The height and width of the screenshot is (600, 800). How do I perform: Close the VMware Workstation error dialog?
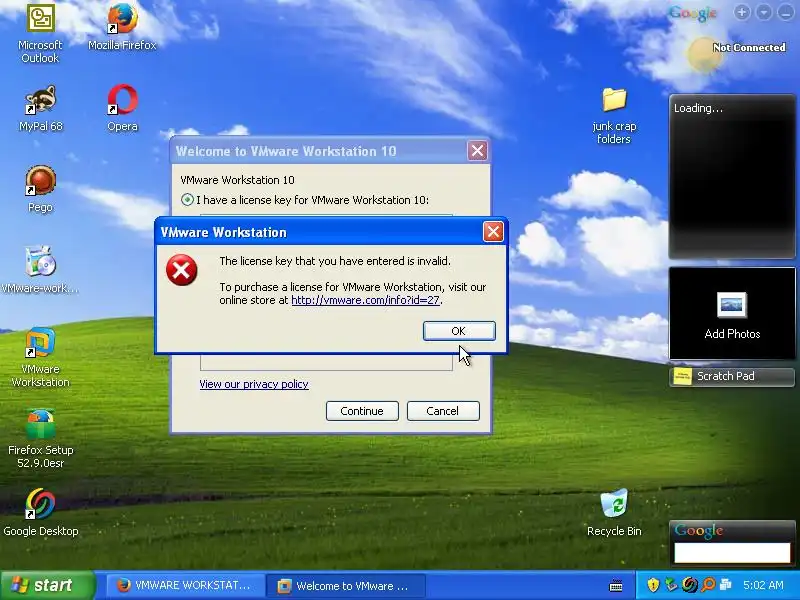pyautogui.click(x=493, y=232)
